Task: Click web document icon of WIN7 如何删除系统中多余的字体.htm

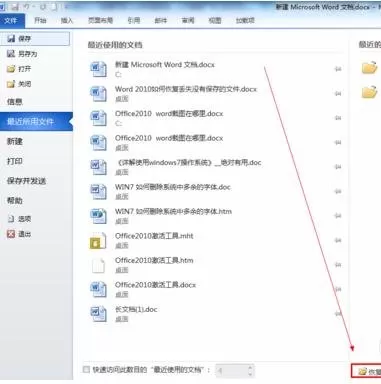Action: pyautogui.click(x=98, y=216)
